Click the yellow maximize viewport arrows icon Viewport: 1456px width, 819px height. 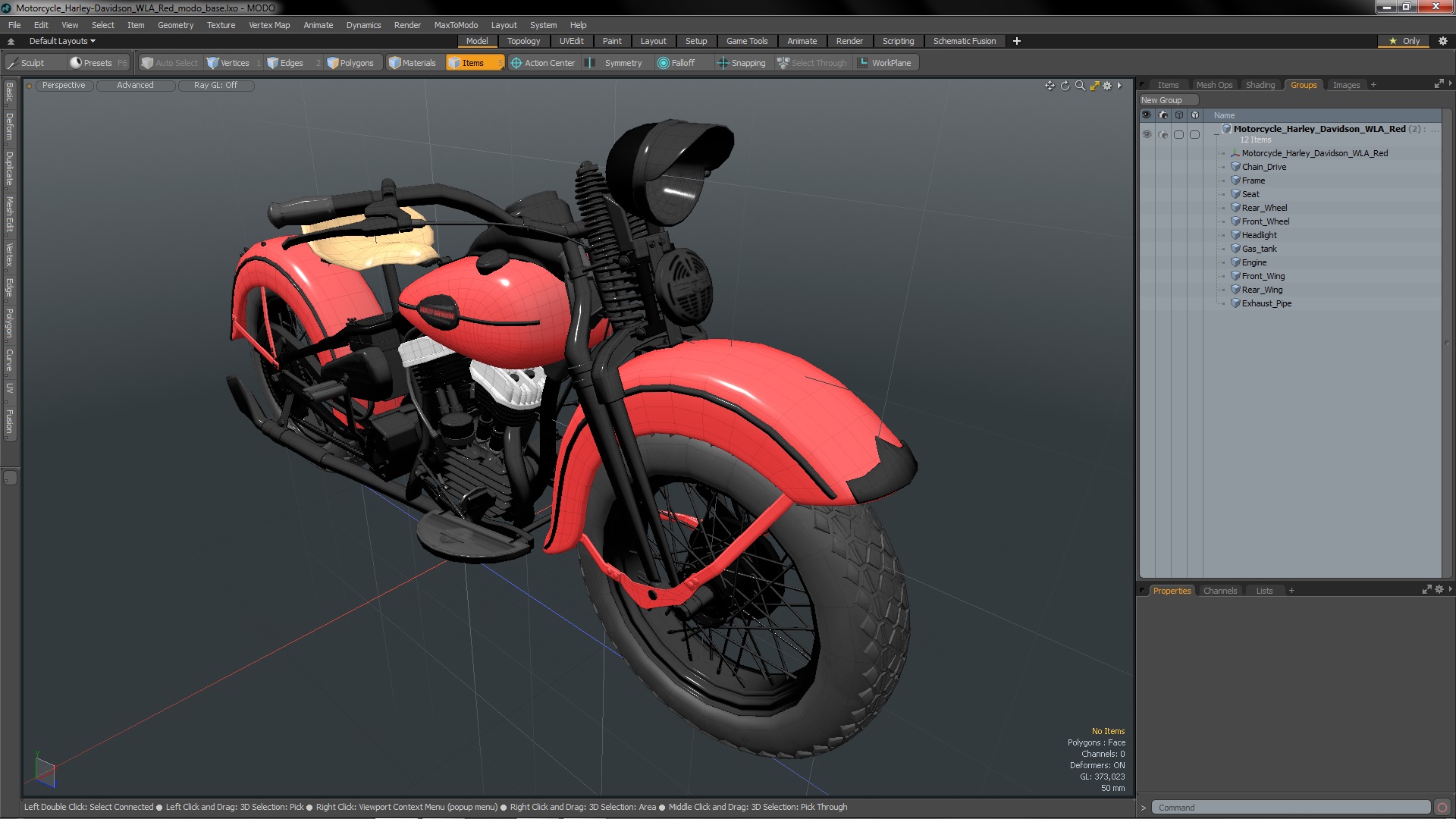click(x=1094, y=86)
